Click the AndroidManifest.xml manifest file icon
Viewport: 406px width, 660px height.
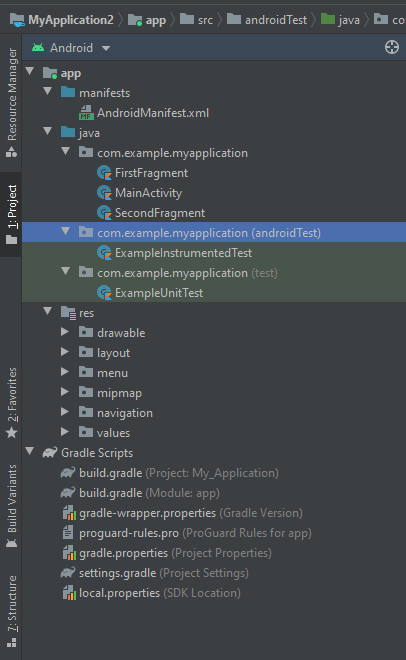(86, 113)
